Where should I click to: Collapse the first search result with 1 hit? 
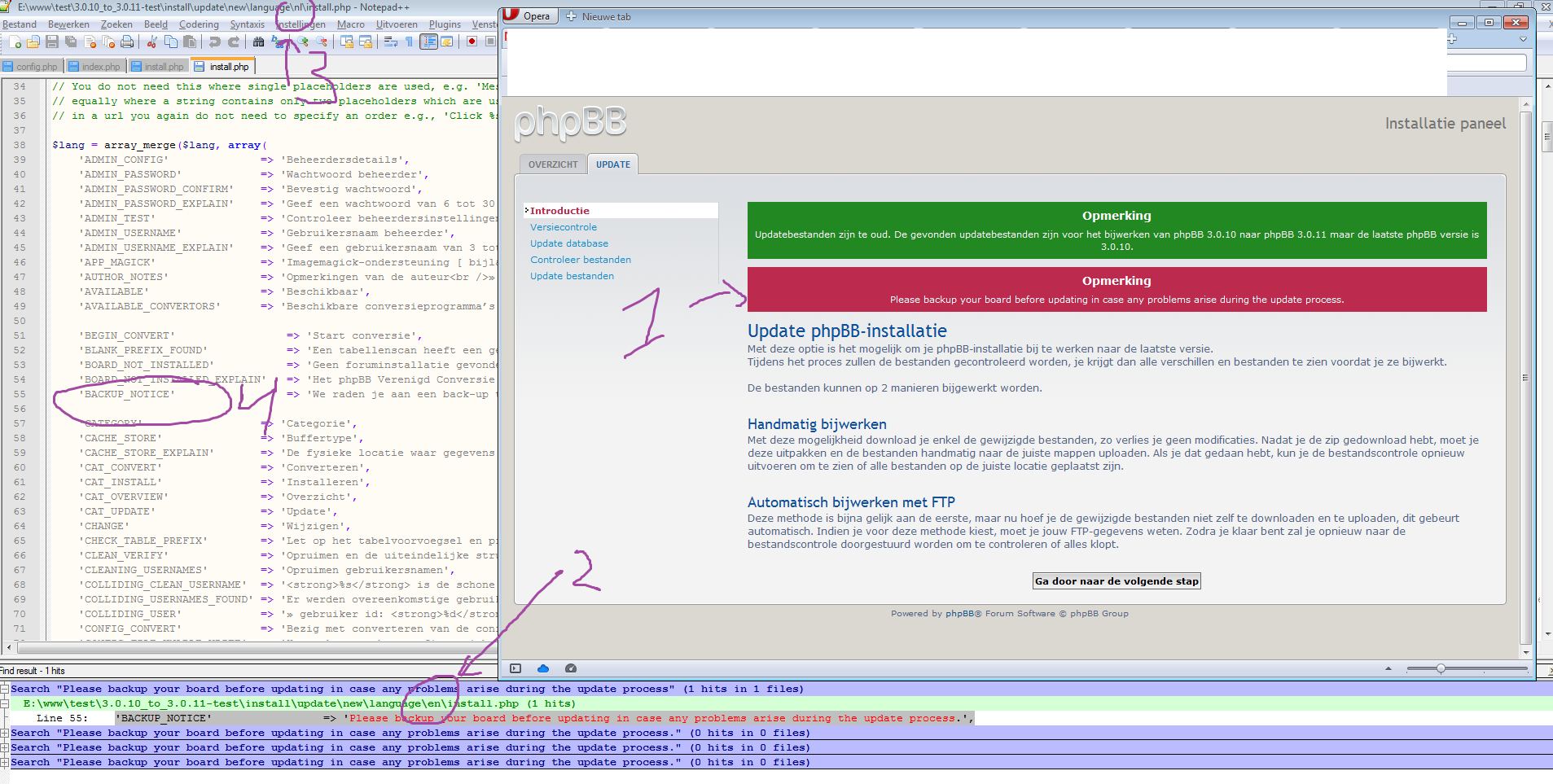(x=5, y=689)
